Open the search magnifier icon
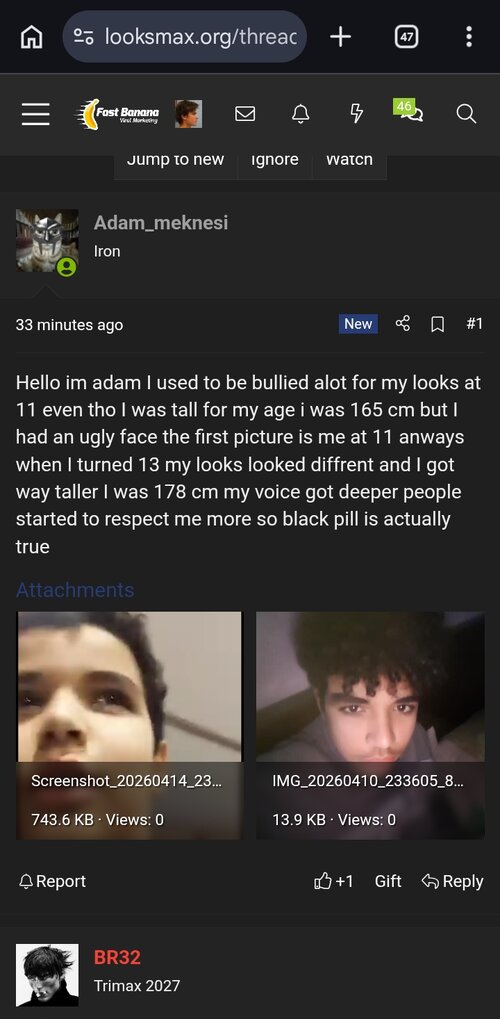500x1019 pixels. 466,114
